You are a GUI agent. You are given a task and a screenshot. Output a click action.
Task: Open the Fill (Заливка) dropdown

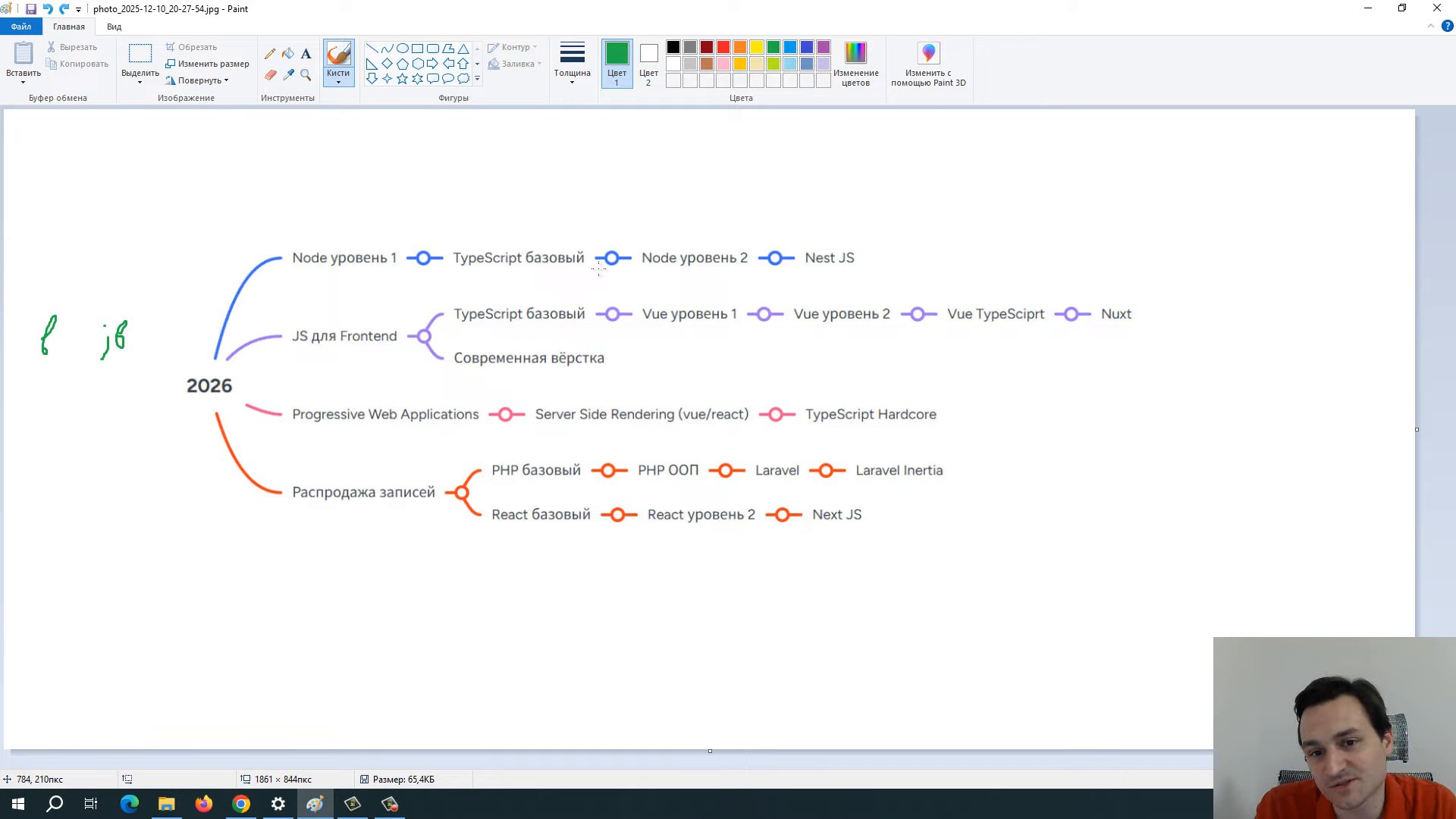(515, 64)
